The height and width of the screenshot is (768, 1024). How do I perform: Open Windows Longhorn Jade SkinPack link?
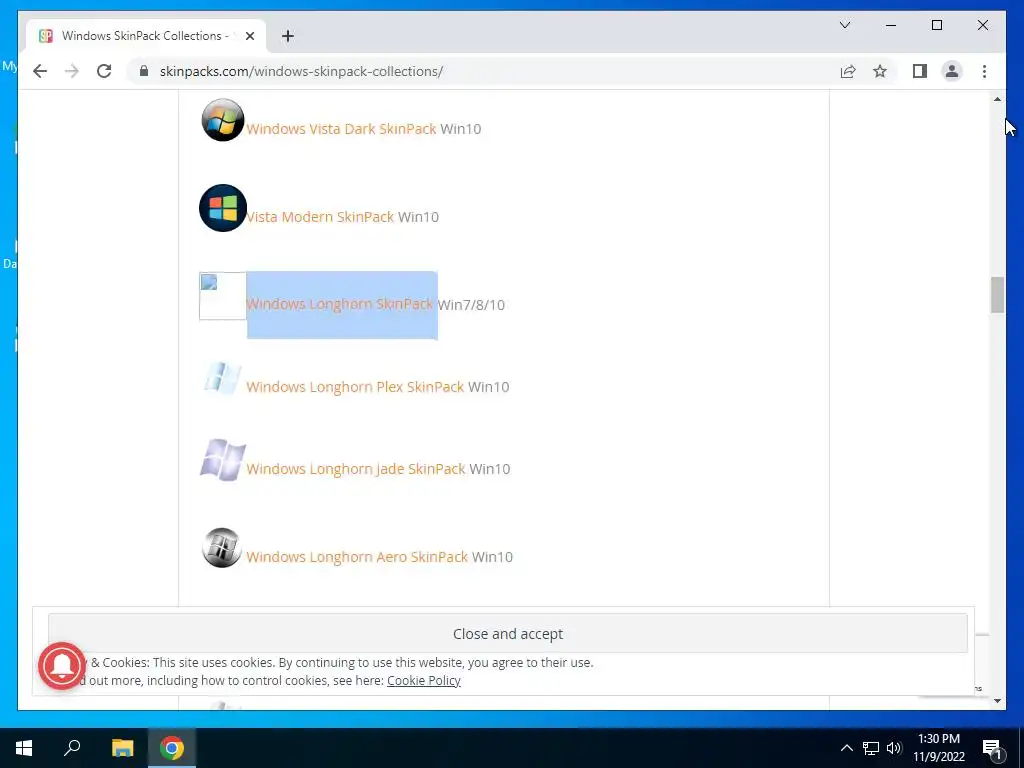[355, 469]
